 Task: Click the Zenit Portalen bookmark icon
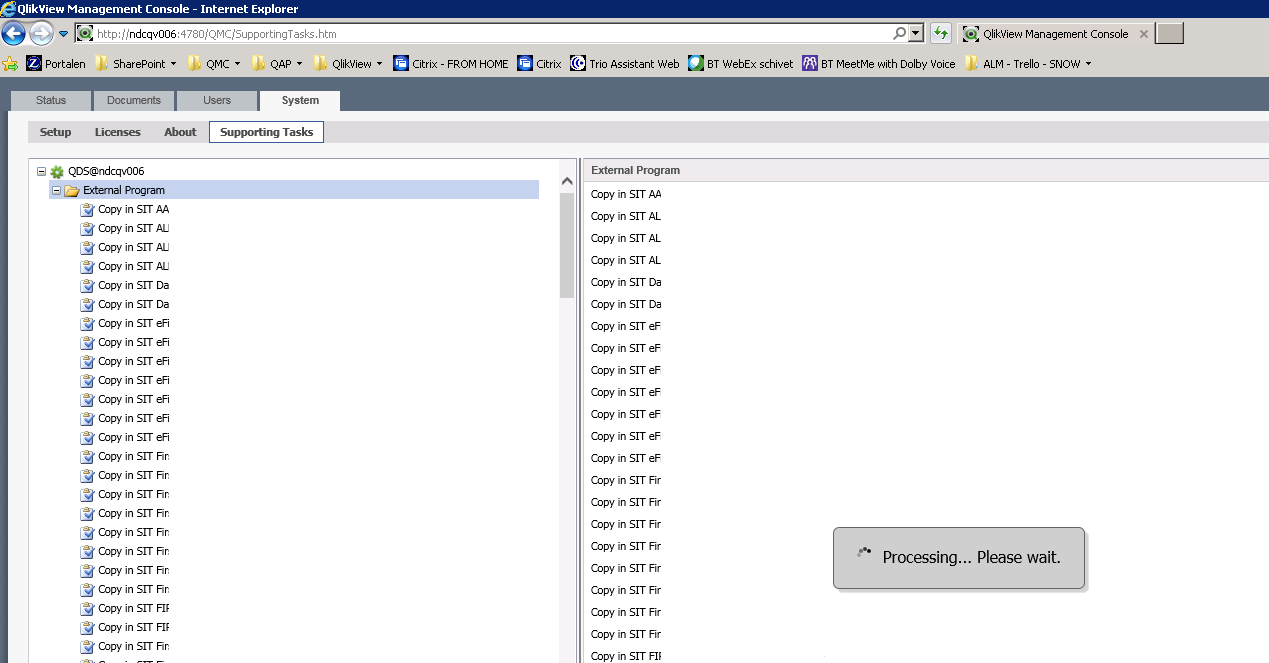(x=34, y=64)
